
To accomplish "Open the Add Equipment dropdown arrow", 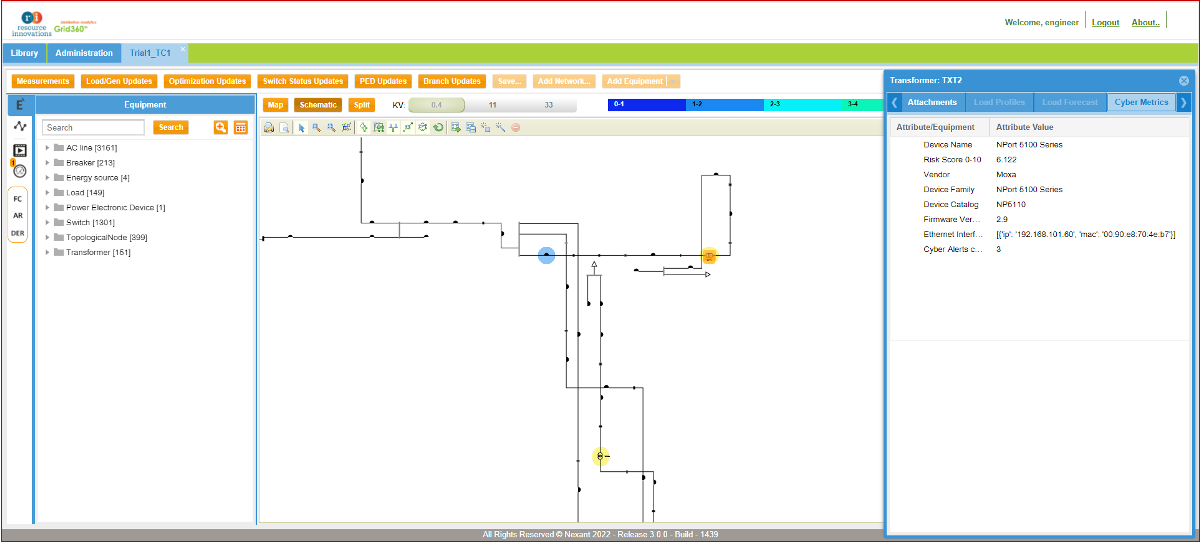I will pyautogui.click(x=674, y=81).
